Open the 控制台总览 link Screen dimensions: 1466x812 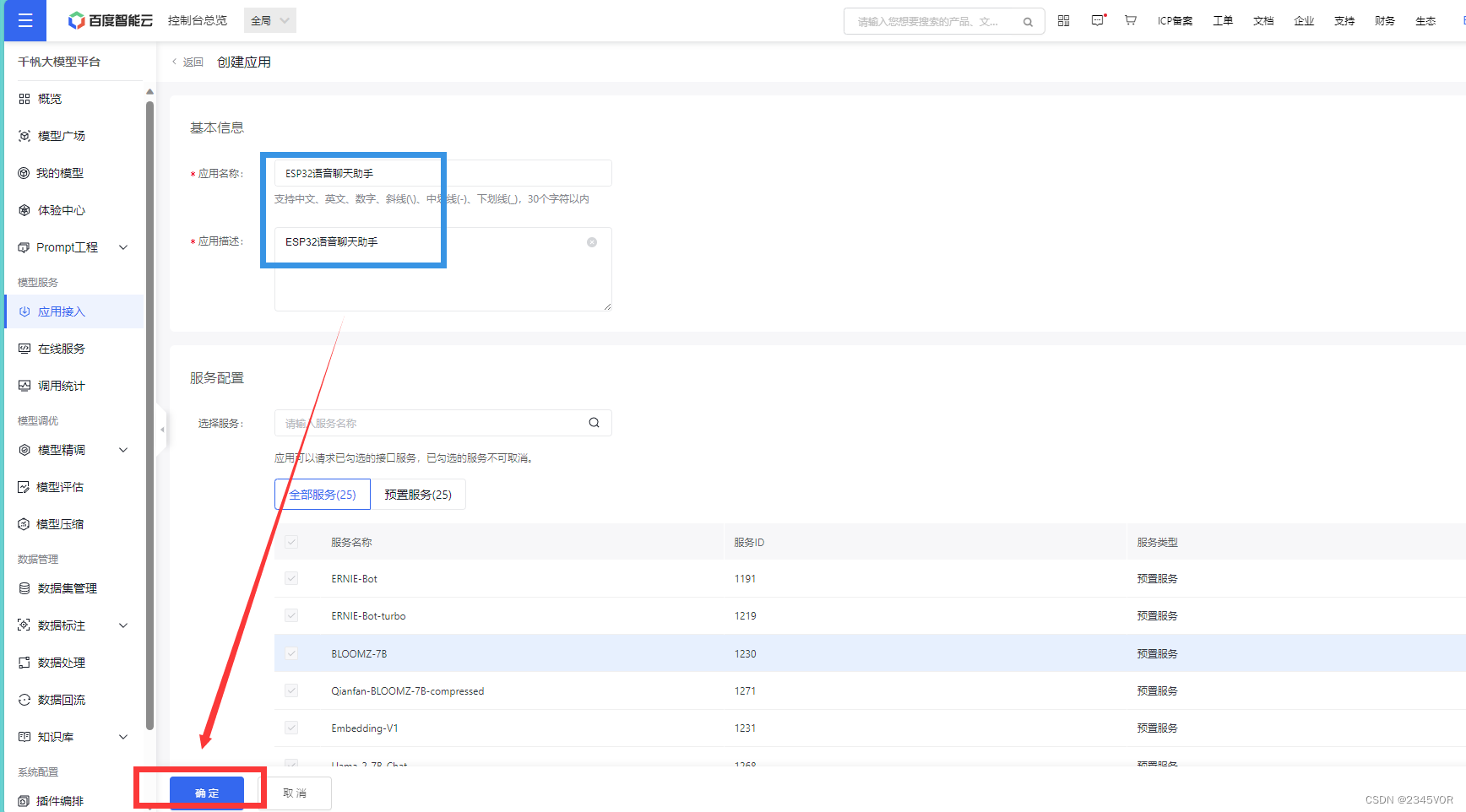coord(198,20)
